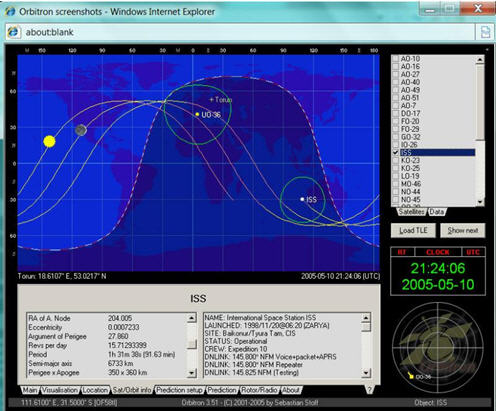
Task: Uncheck the ISS satellite checkbox
Action: point(395,153)
